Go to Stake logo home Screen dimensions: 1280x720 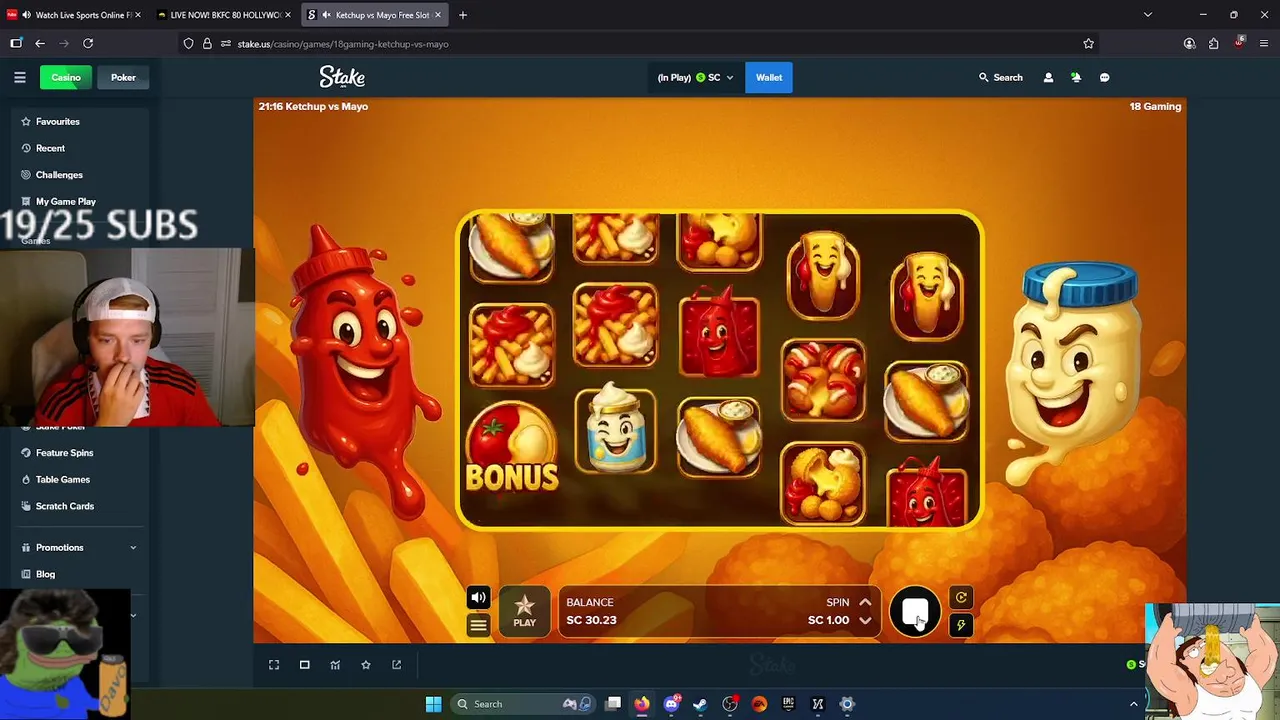tap(342, 77)
